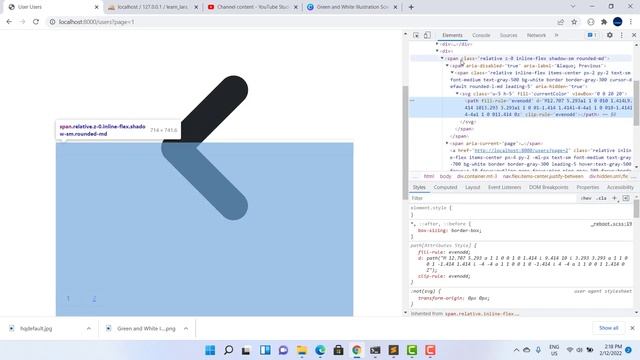The image size is (640, 360).
Task: Activate the DevTools inspect element picker
Action: (x=416, y=36)
